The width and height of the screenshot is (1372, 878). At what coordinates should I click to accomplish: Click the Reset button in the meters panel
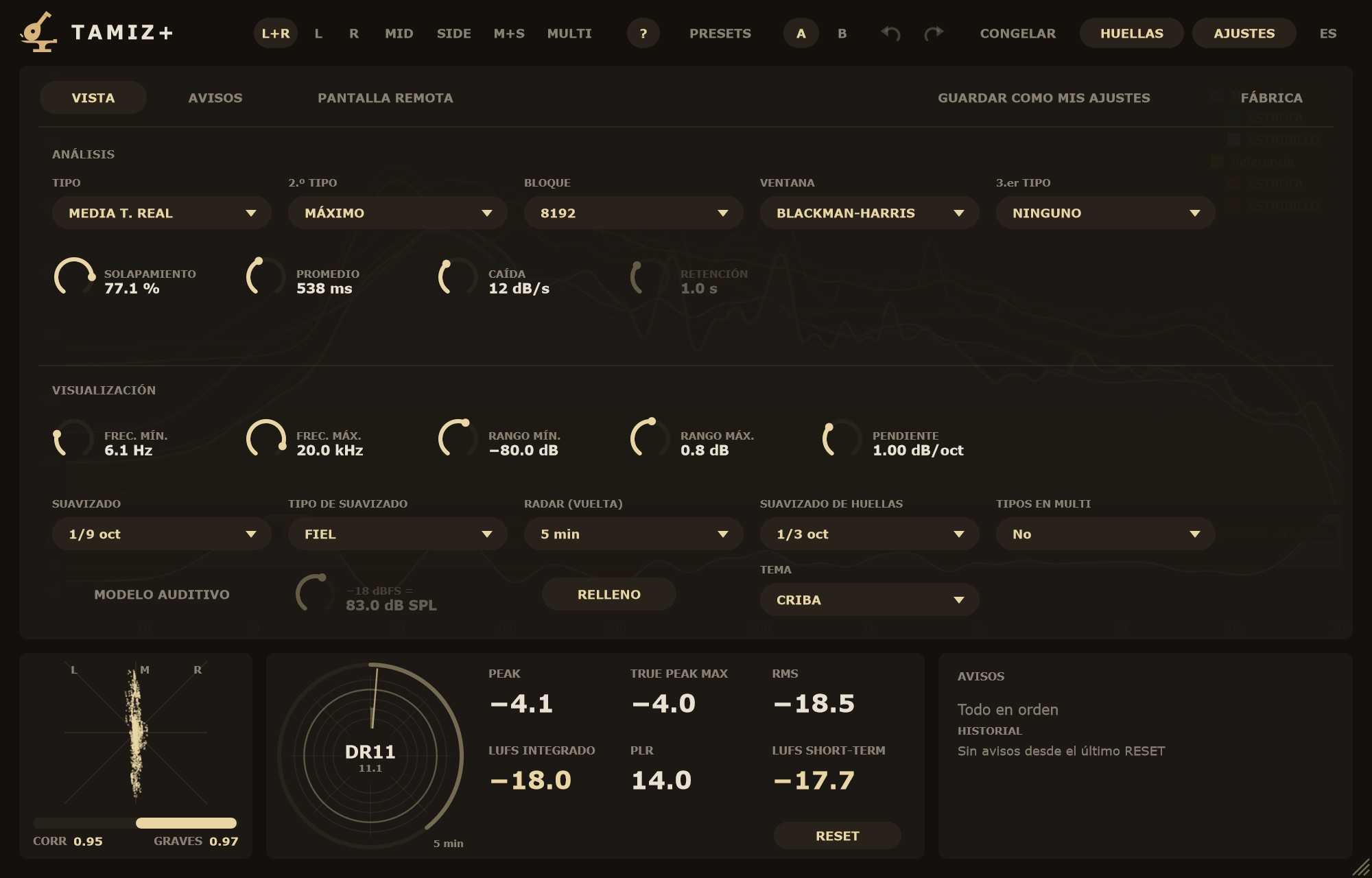(x=838, y=835)
